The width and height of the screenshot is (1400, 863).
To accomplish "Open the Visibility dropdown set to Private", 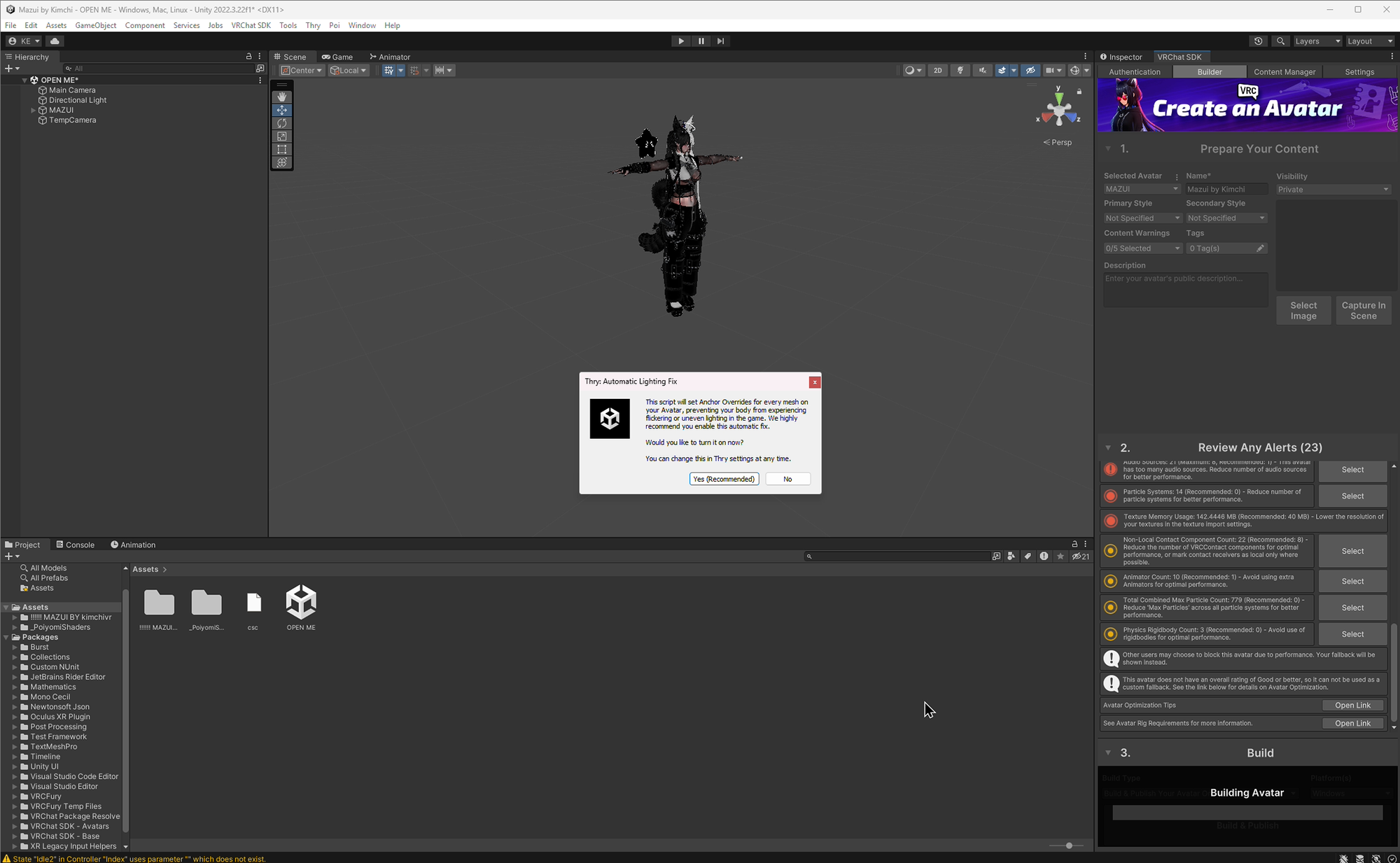I will (1333, 190).
